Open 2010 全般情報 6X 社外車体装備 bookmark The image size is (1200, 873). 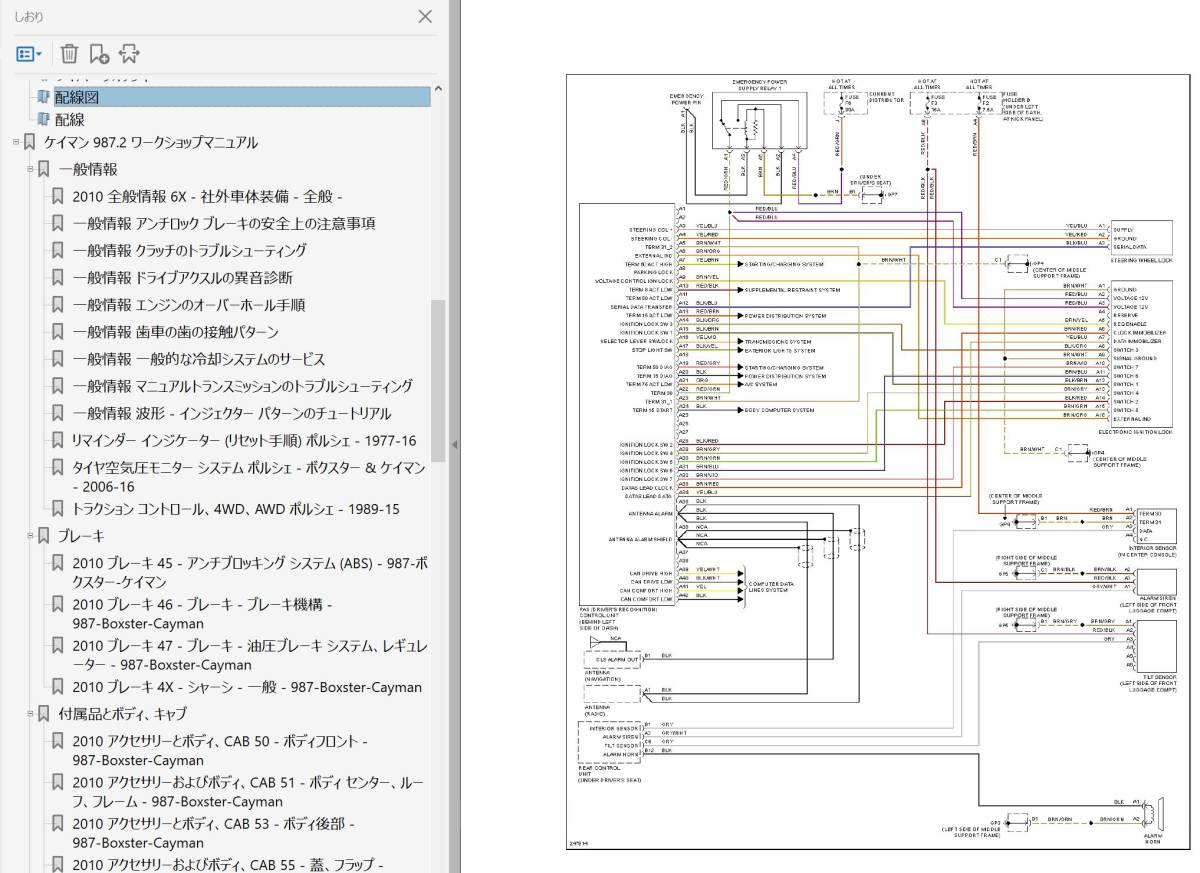[208, 196]
